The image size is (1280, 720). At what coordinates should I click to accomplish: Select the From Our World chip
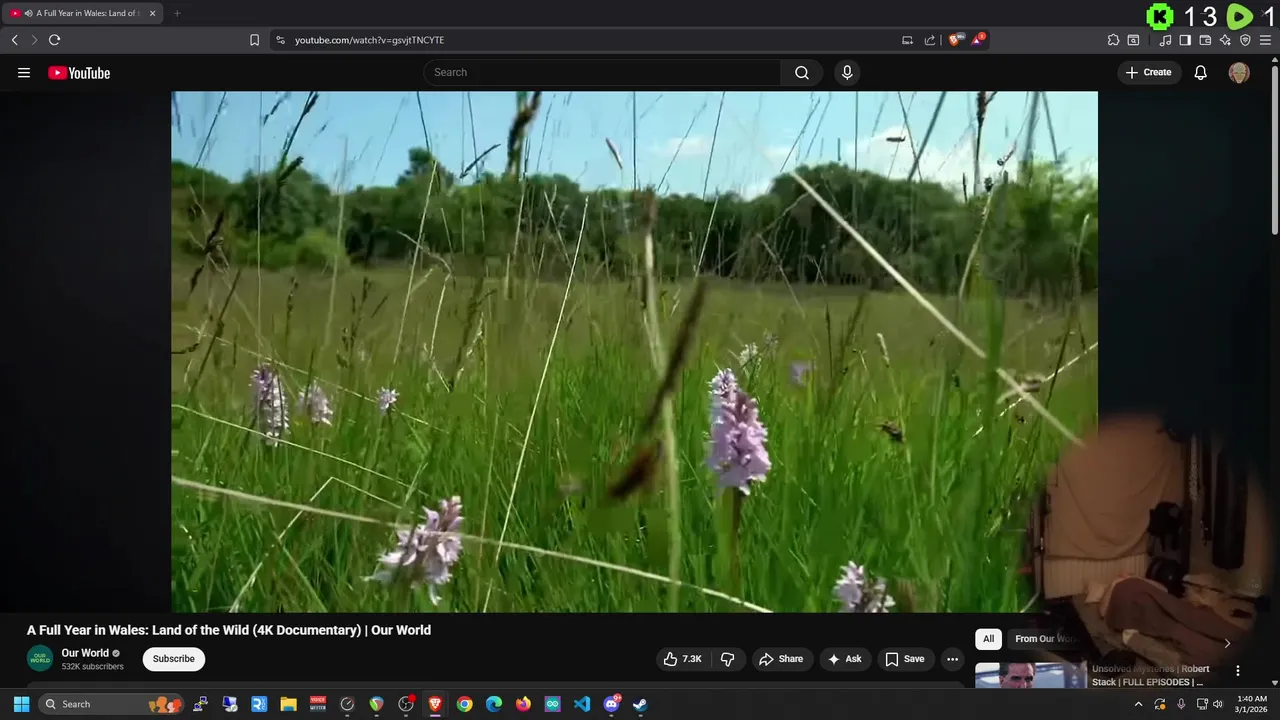[x=1047, y=639]
